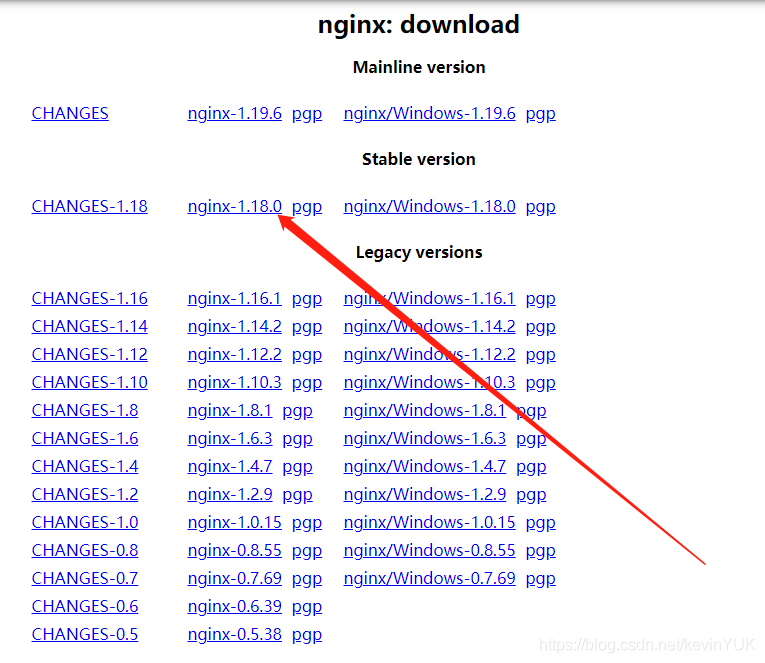Image resolution: width=765 pixels, height=663 pixels.
Task: Open CHANGES-1.18 link
Action: point(90,206)
